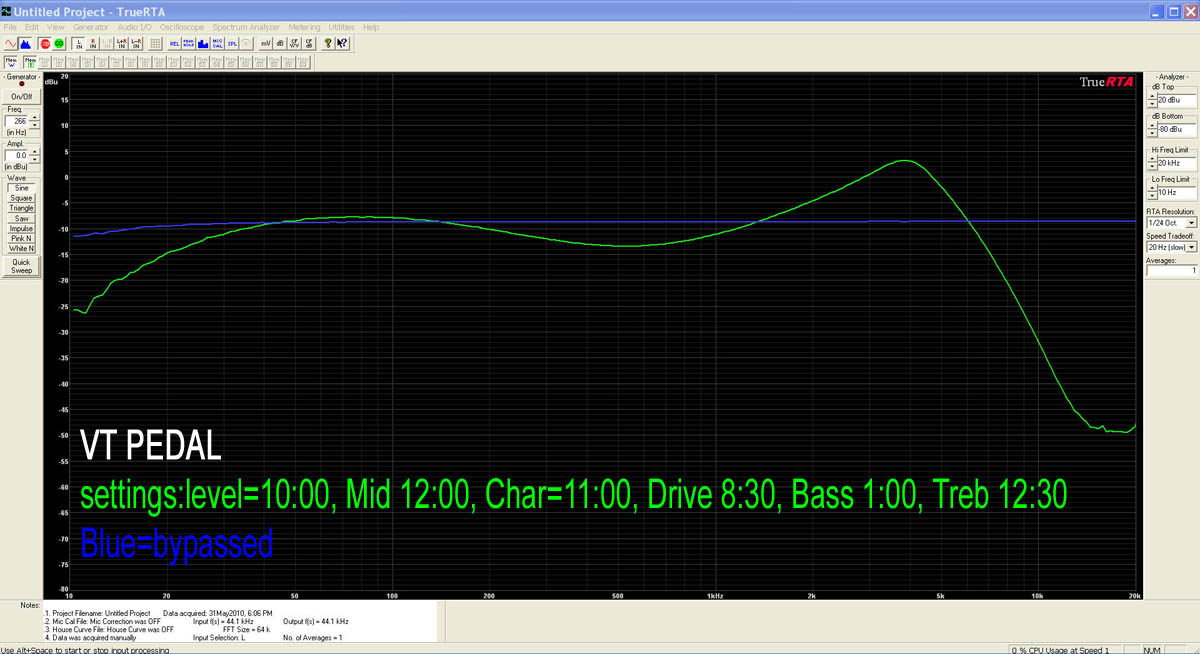Open the Utilities menu
This screenshot has width=1200, height=654.
point(341,27)
